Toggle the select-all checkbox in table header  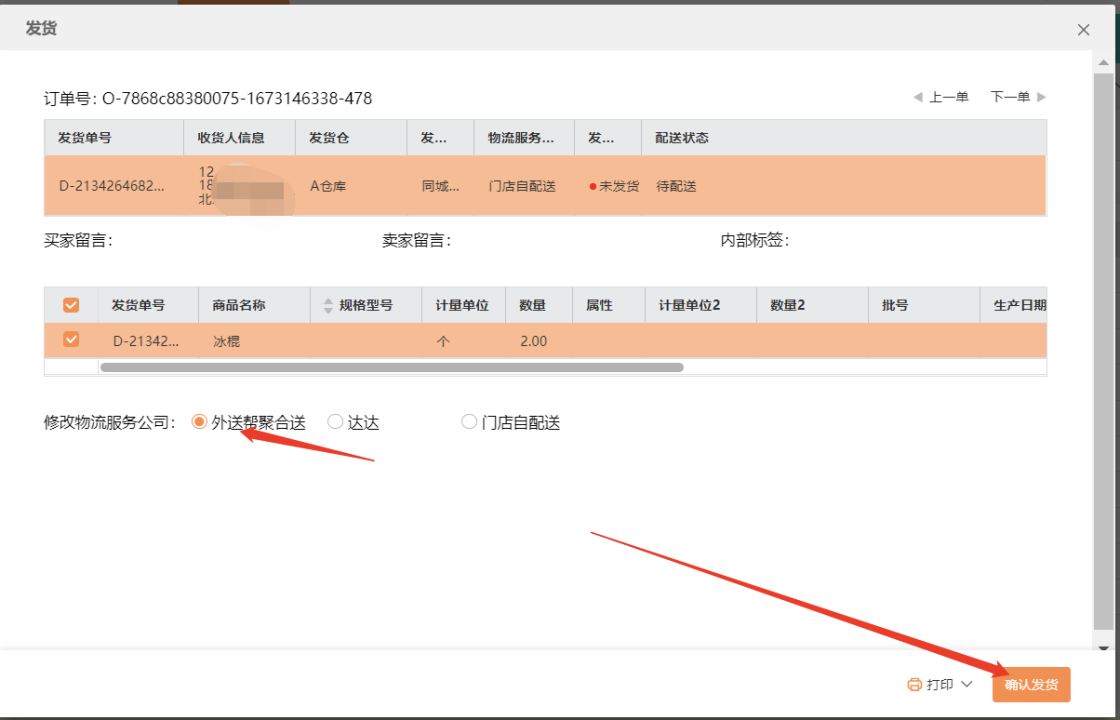click(x=71, y=305)
